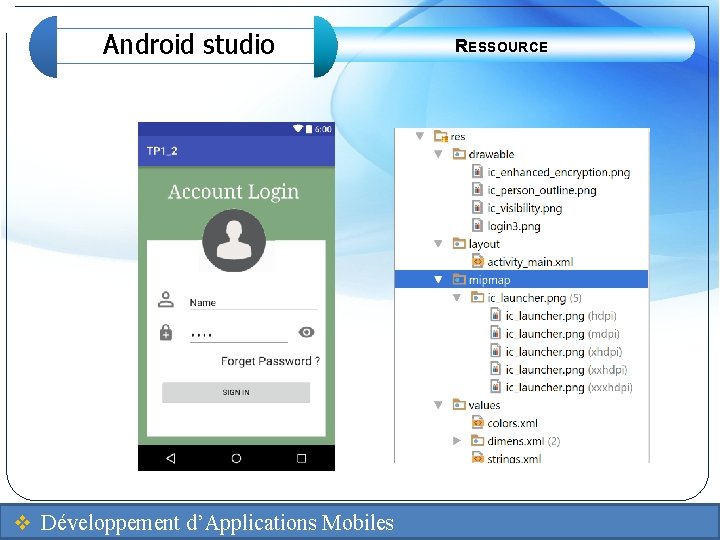The width and height of the screenshot is (720, 540).
Task: Collapse the drawable folder arrow
Action: (439, 154)
